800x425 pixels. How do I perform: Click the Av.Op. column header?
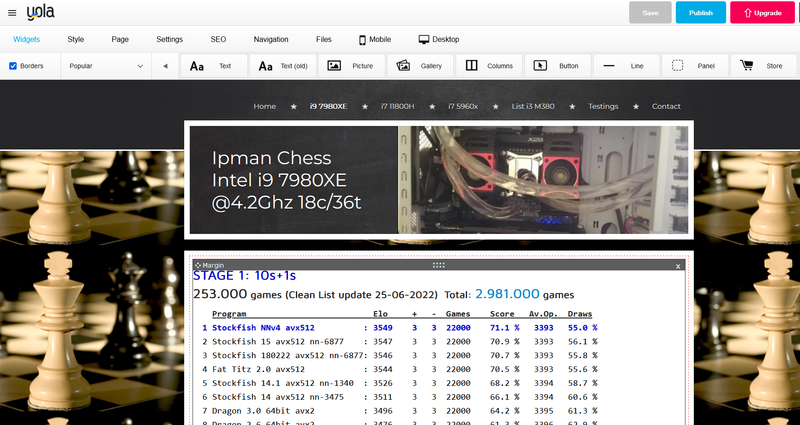(x=543, y=314)
